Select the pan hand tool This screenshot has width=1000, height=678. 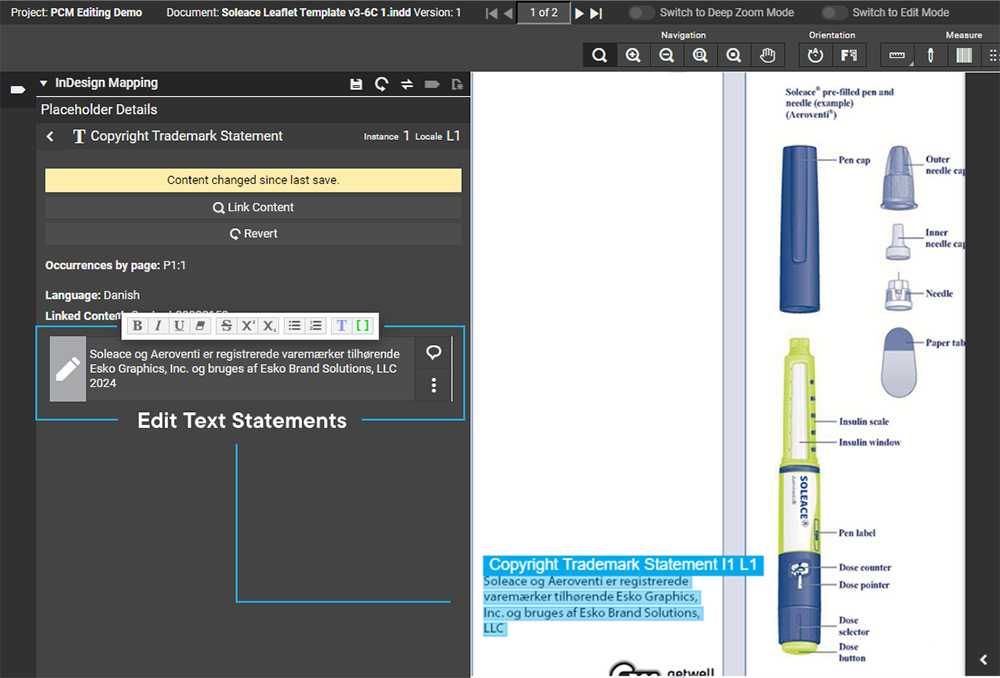point(768,56)
